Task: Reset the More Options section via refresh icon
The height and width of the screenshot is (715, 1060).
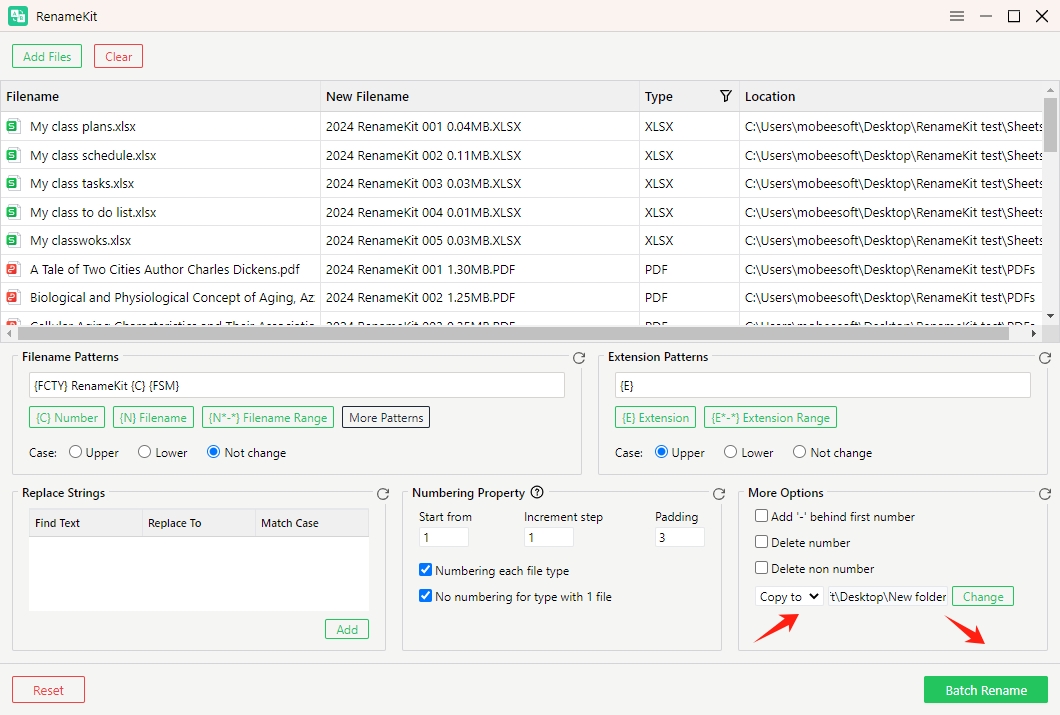Action: 1045,494
